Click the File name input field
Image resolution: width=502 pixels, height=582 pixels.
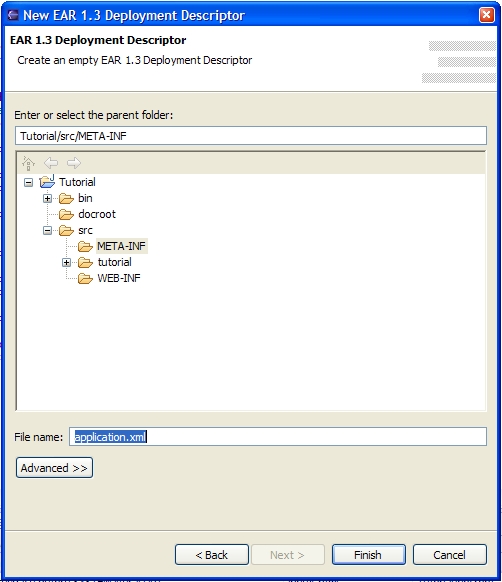coord(278,436)
